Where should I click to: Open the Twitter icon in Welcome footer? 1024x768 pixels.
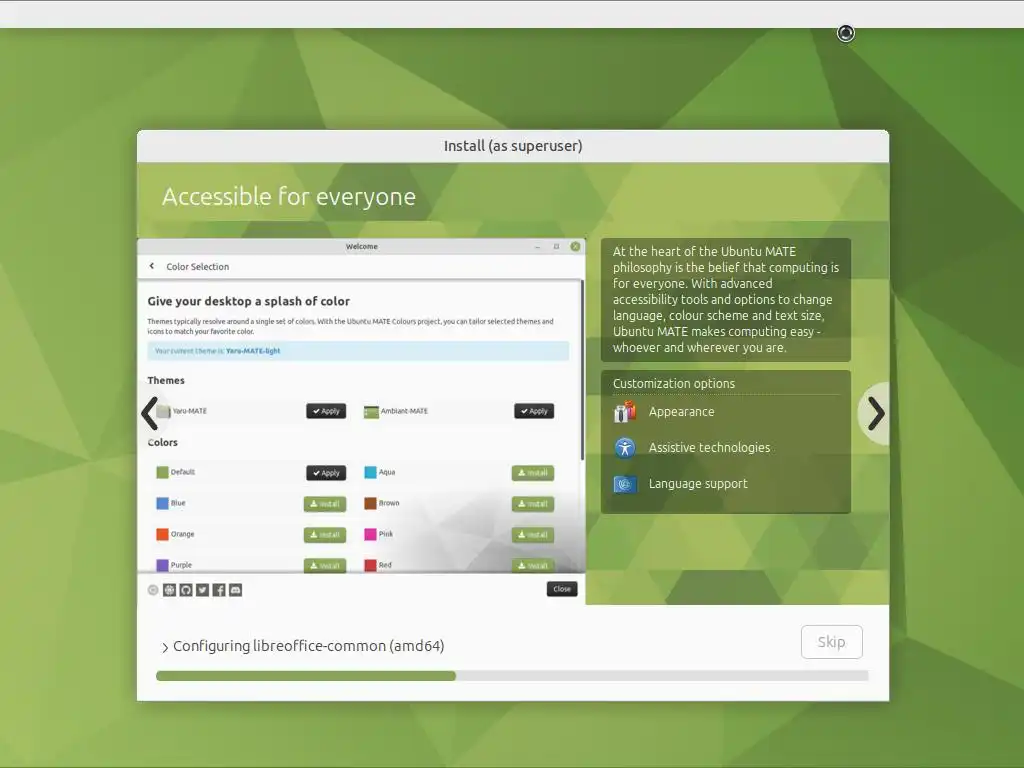(x=202, y=590)
